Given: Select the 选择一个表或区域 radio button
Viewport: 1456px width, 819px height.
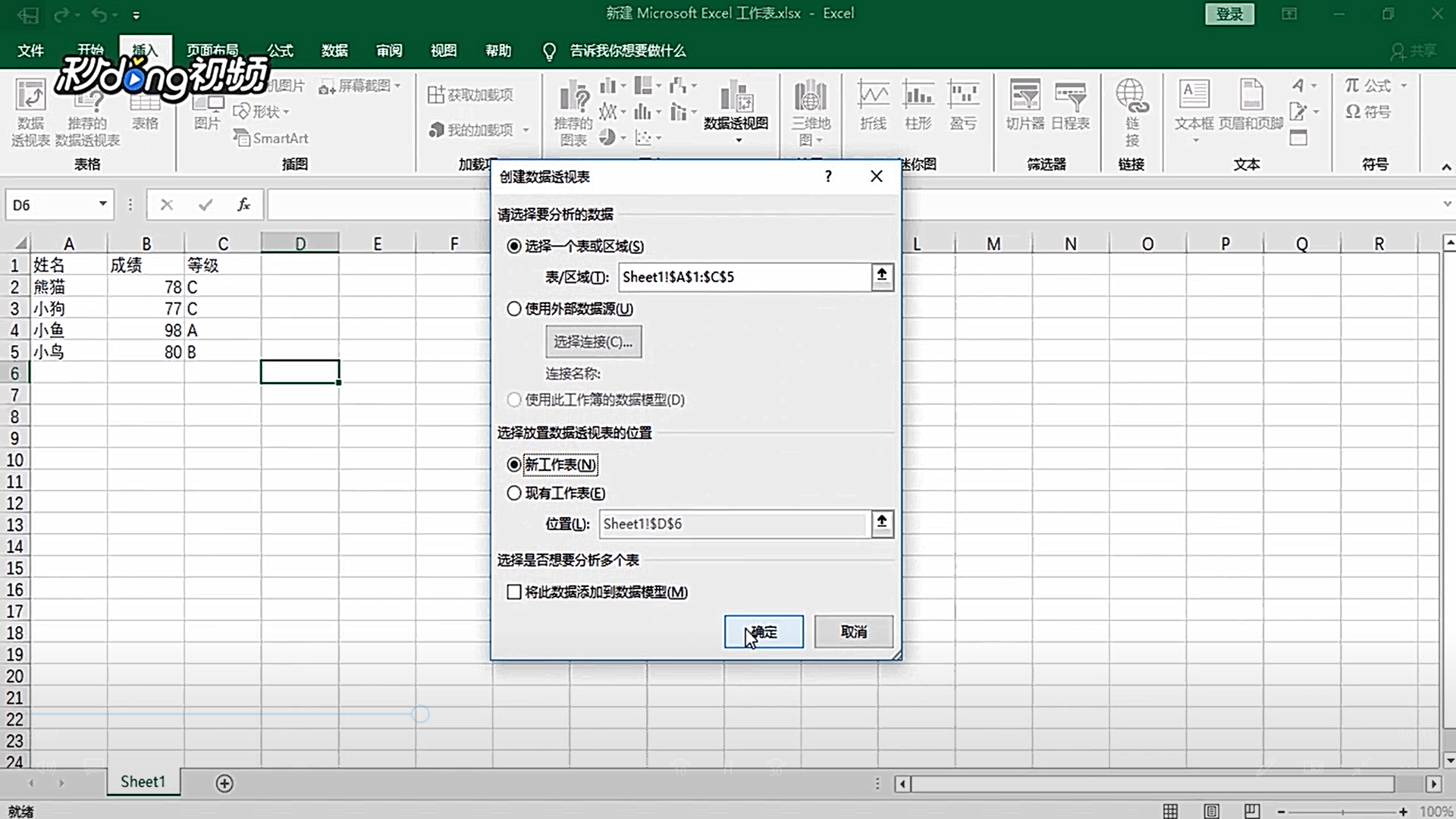Looking at the screenshot, I should (513, 246).
